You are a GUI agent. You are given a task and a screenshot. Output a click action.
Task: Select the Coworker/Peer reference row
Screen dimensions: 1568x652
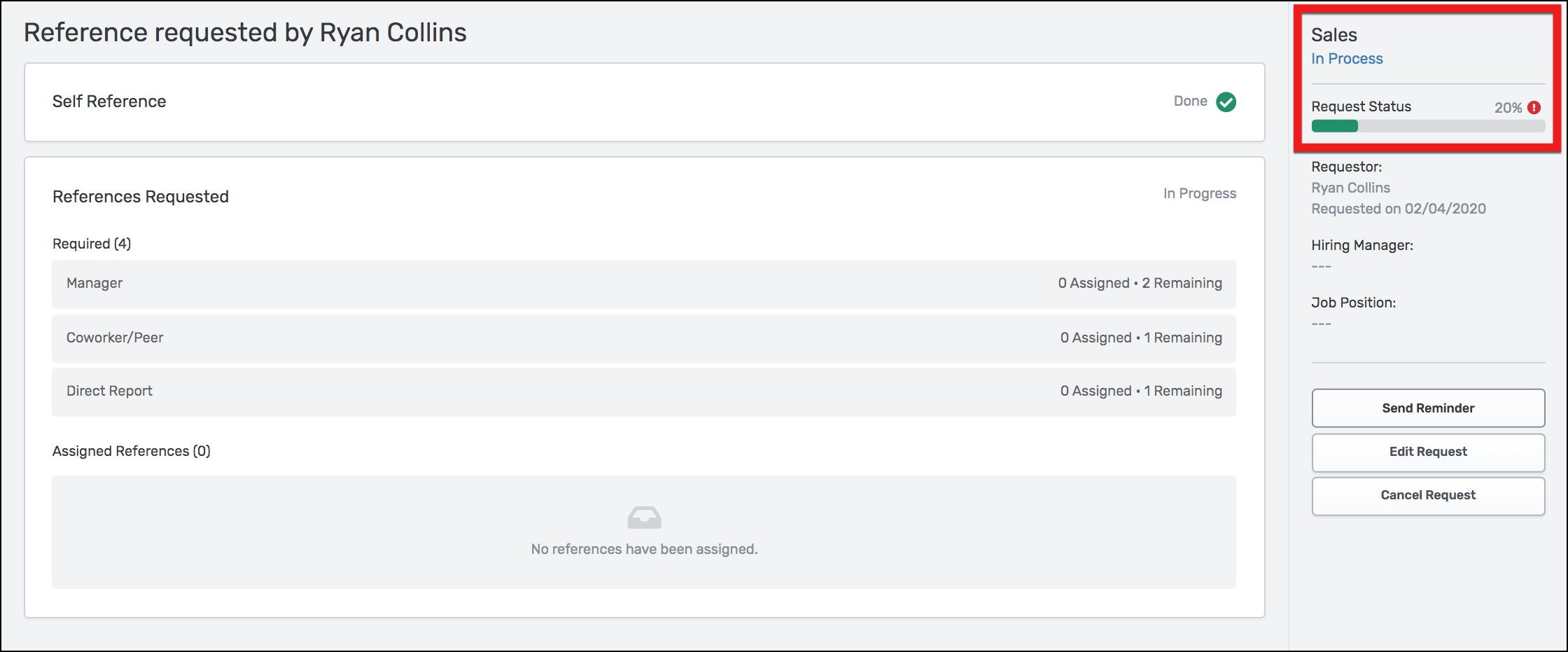[x=643, y=338]
